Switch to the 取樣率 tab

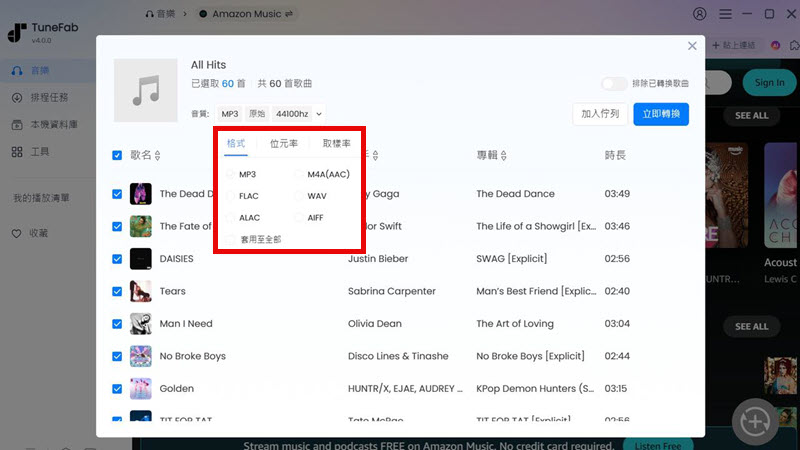click(336, 144)
